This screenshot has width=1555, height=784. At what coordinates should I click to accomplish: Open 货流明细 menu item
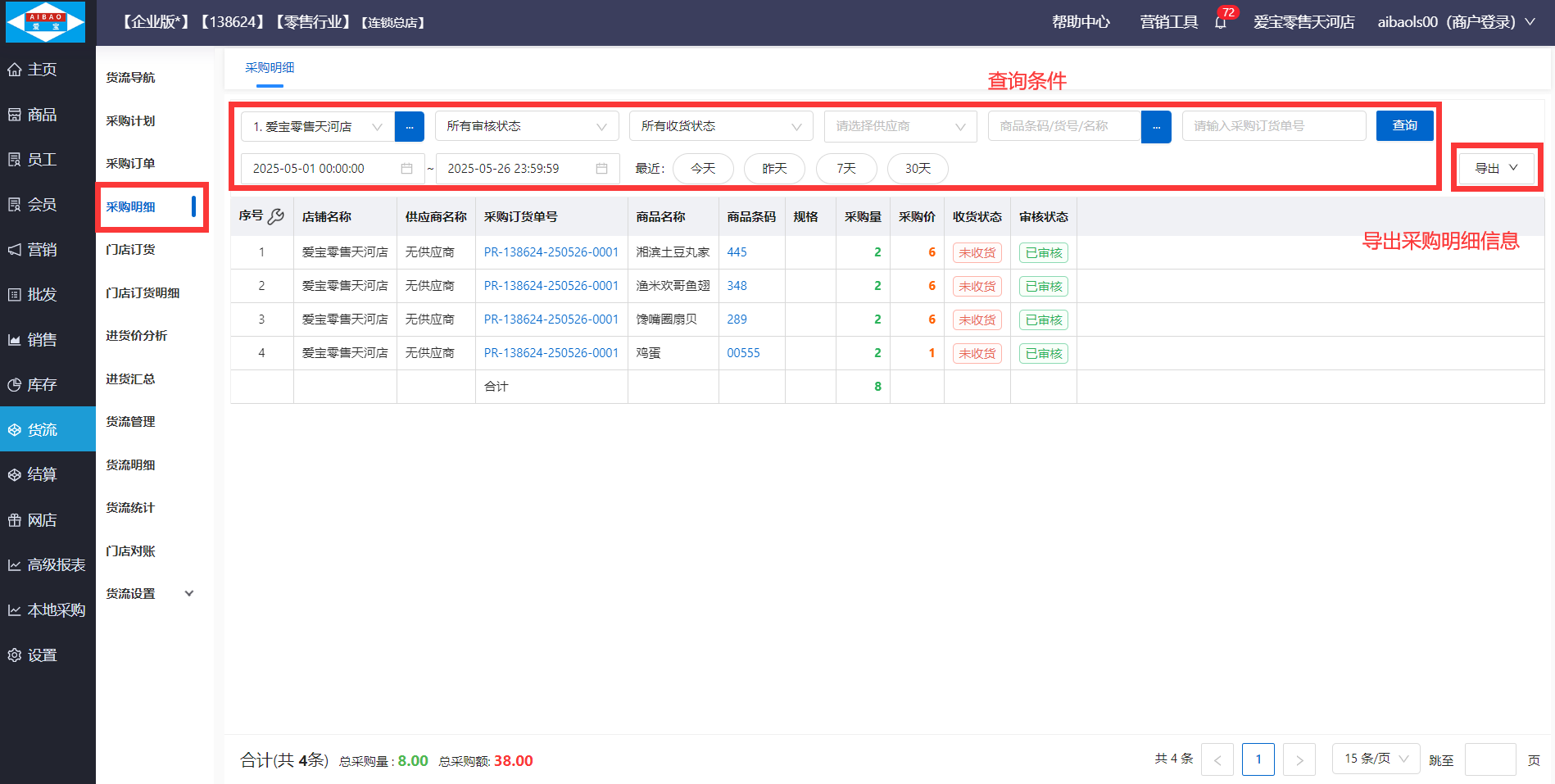(x=130, y=465)
